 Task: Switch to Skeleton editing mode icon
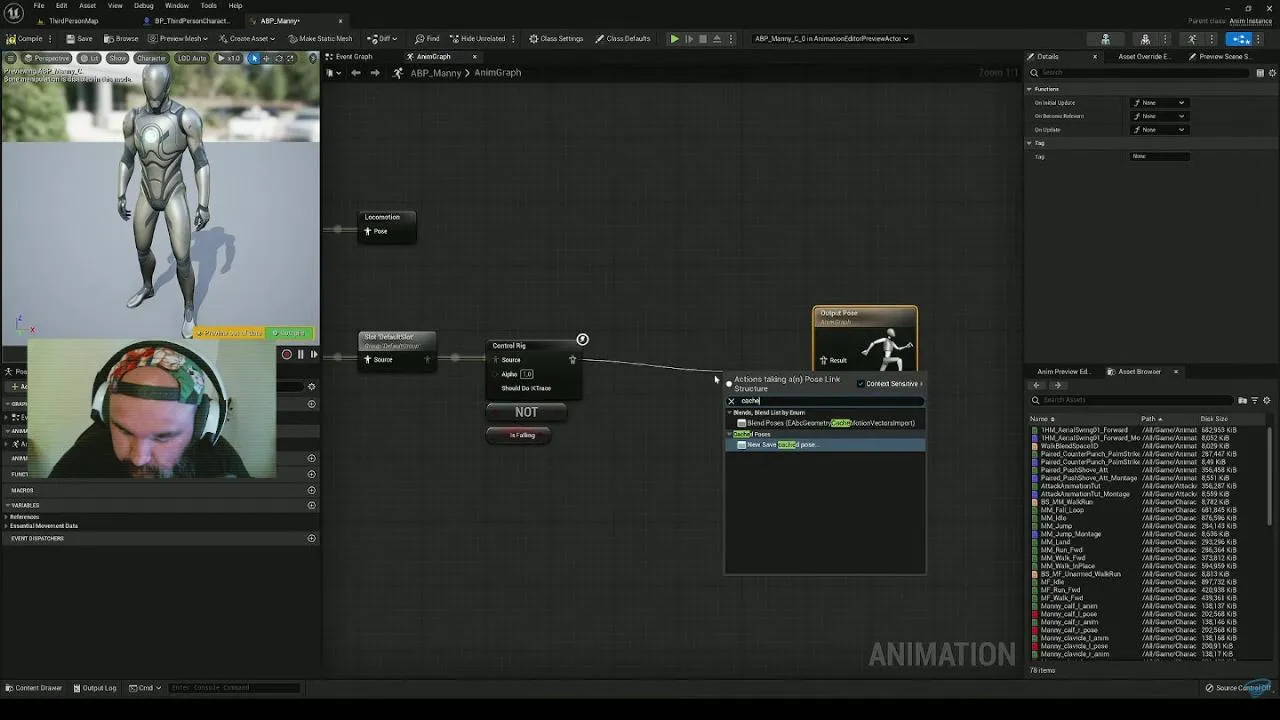pyautogui.click(x=1105, y=39)
